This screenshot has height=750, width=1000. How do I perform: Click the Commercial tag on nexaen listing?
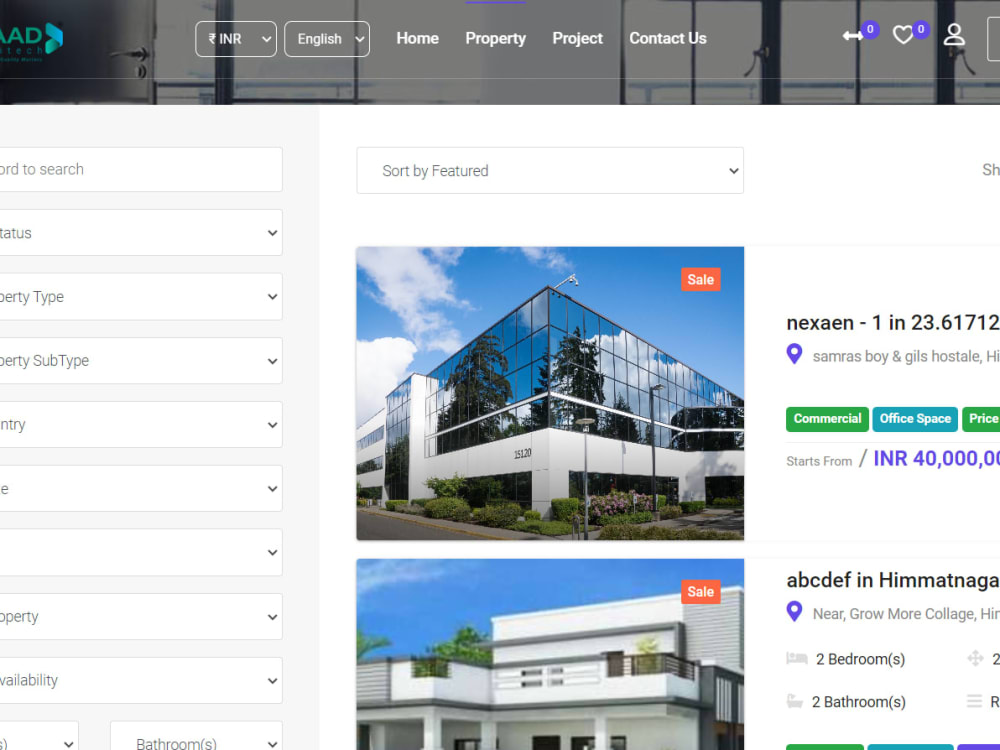pyautogui.click(x=827, y=419)
